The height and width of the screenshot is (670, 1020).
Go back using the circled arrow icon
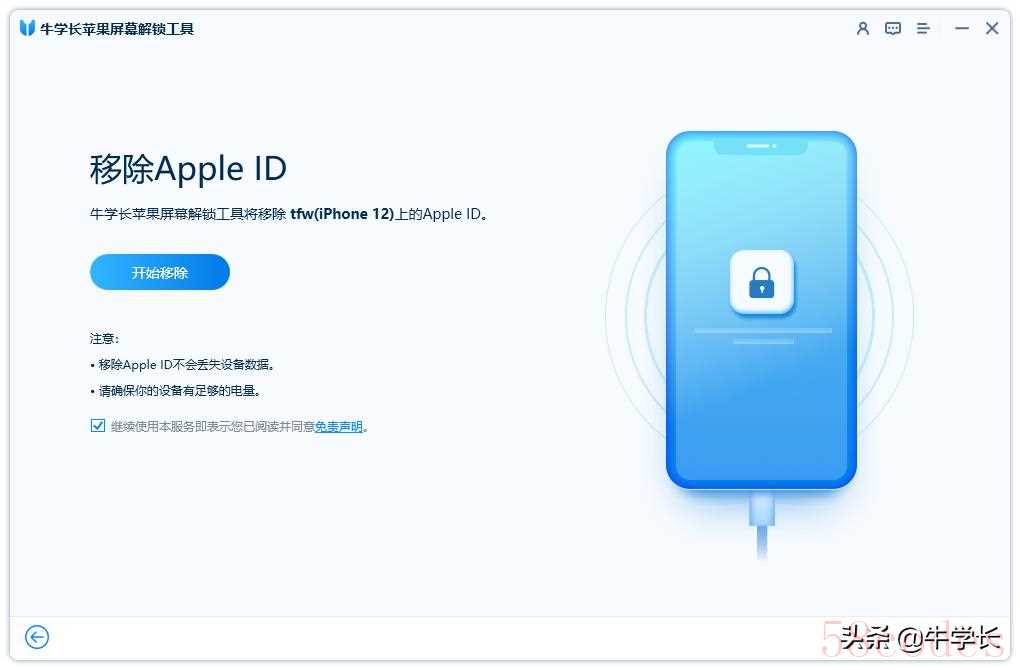(37, 637)
